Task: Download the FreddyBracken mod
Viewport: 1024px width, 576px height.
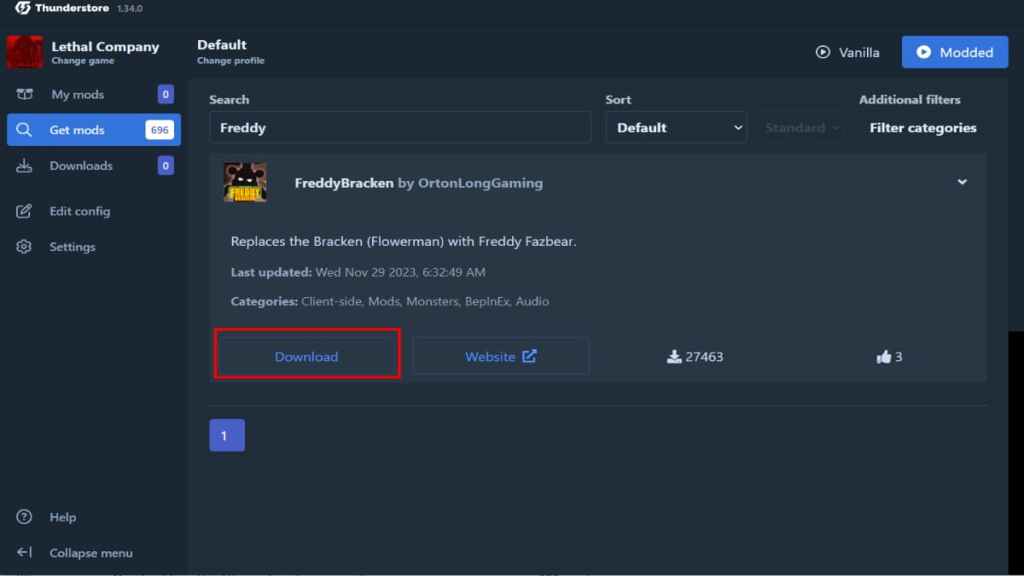Action: coord(307,357)
